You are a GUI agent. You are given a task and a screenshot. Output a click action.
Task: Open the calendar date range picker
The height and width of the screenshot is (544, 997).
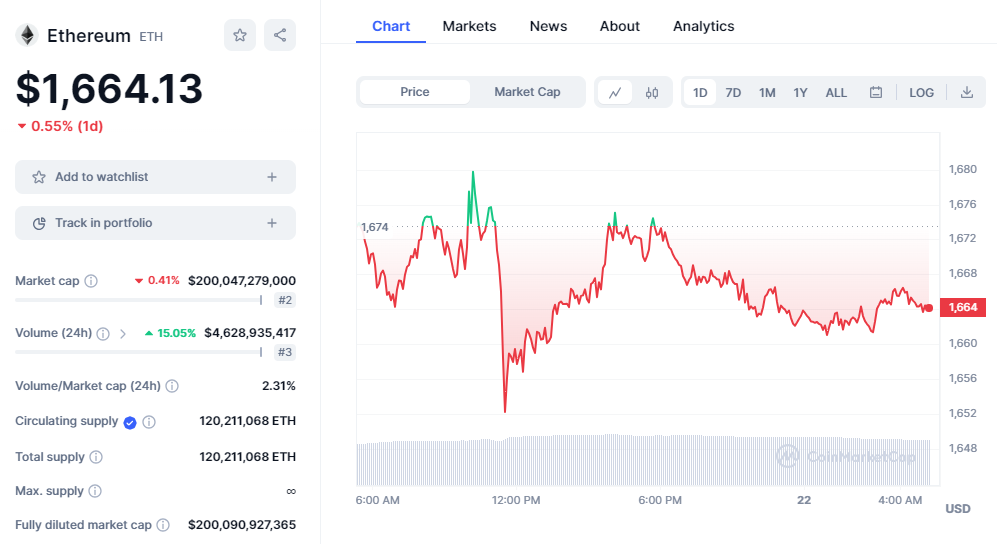876,93
